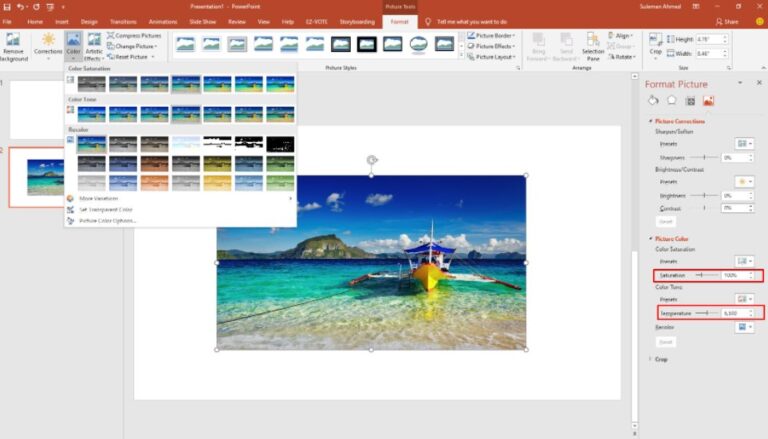Open the Design ribbon tab

[x=89, y=21]
